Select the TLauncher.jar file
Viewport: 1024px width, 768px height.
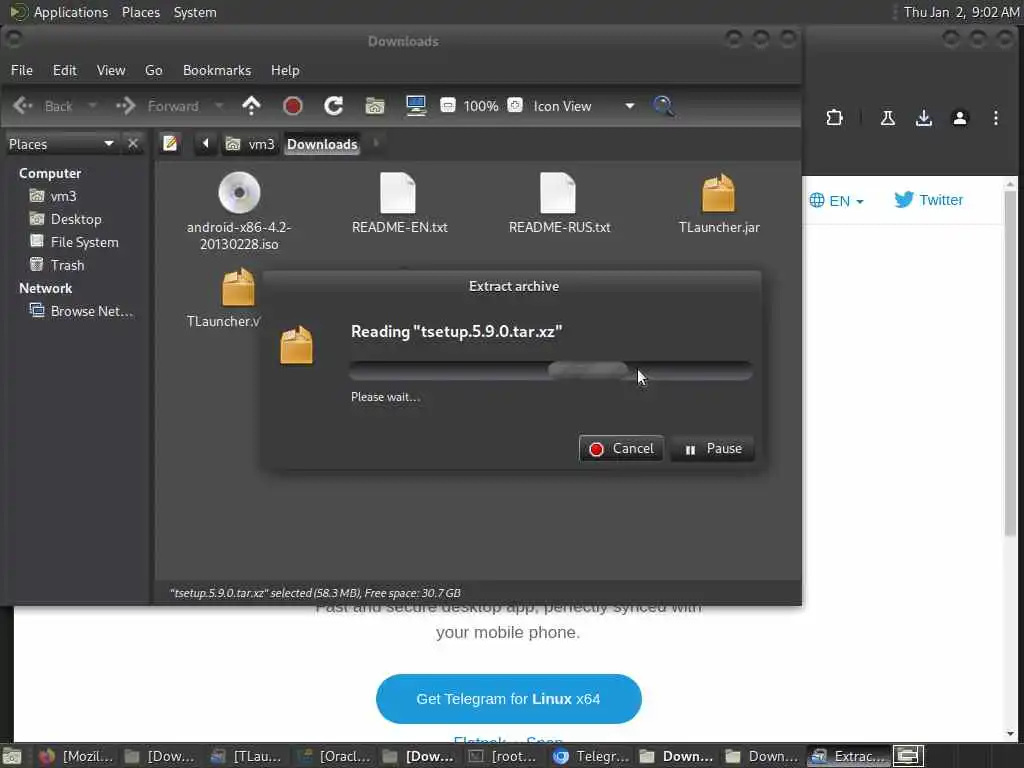(719, 203)
